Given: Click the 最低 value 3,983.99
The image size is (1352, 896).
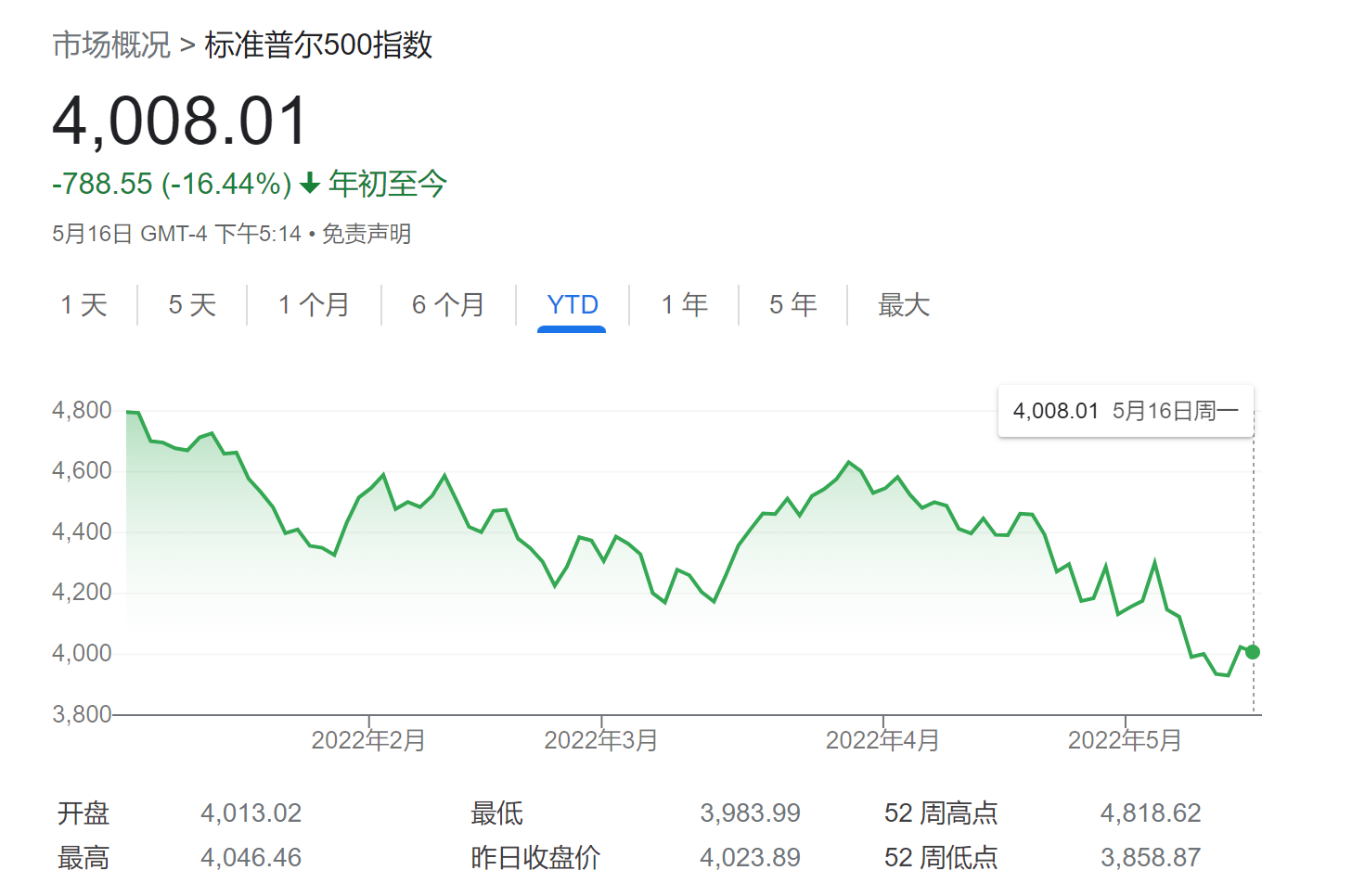Looking at the screenshot, I should pyautogui.click(x=750, y=813).
